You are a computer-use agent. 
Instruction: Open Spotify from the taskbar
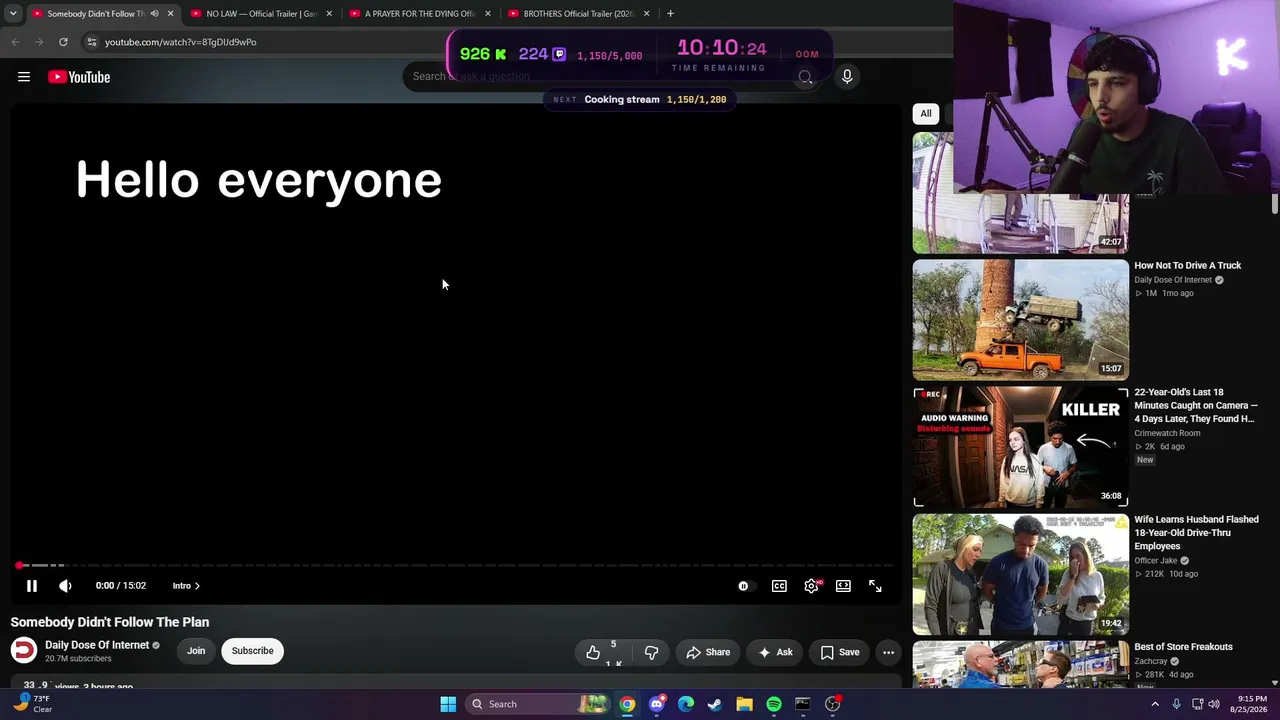point(773,704)
